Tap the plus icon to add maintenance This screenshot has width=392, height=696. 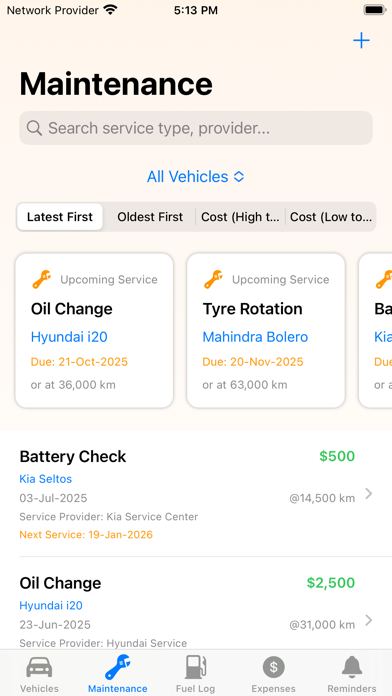point(361,40)
